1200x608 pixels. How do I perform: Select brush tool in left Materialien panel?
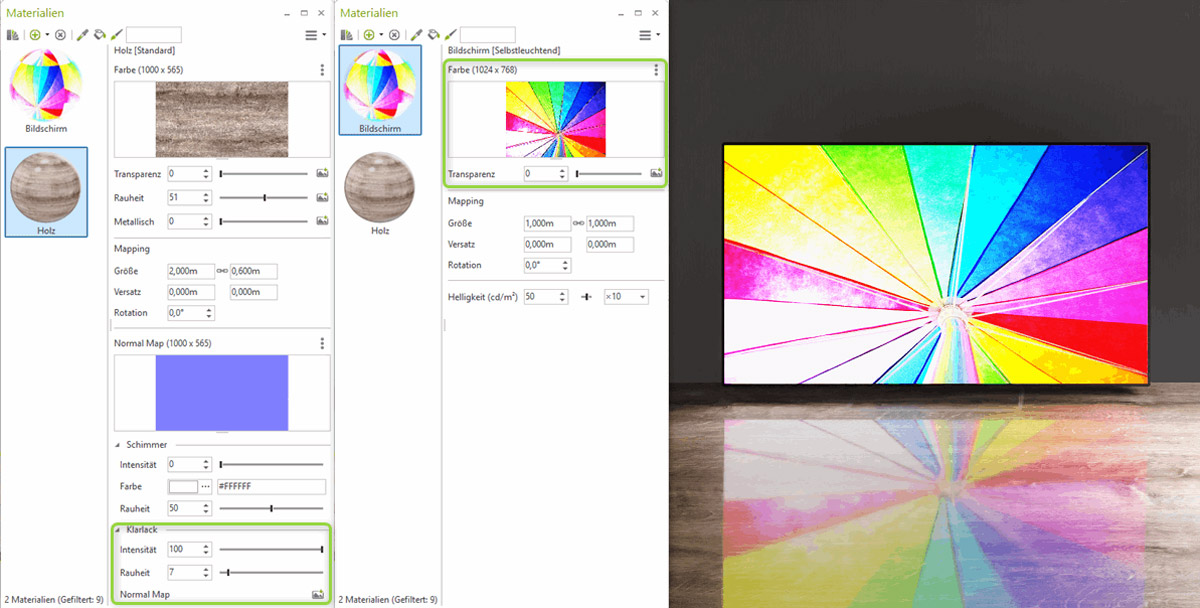pos(117,35)
